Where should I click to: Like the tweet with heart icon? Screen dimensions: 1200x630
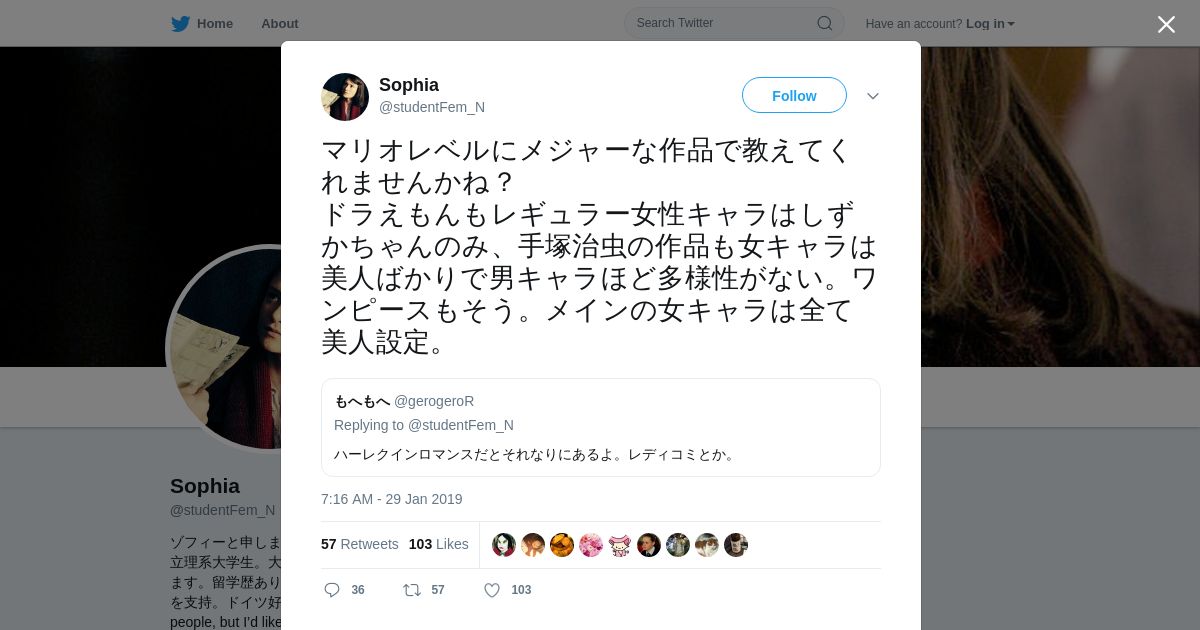point(492,590)
